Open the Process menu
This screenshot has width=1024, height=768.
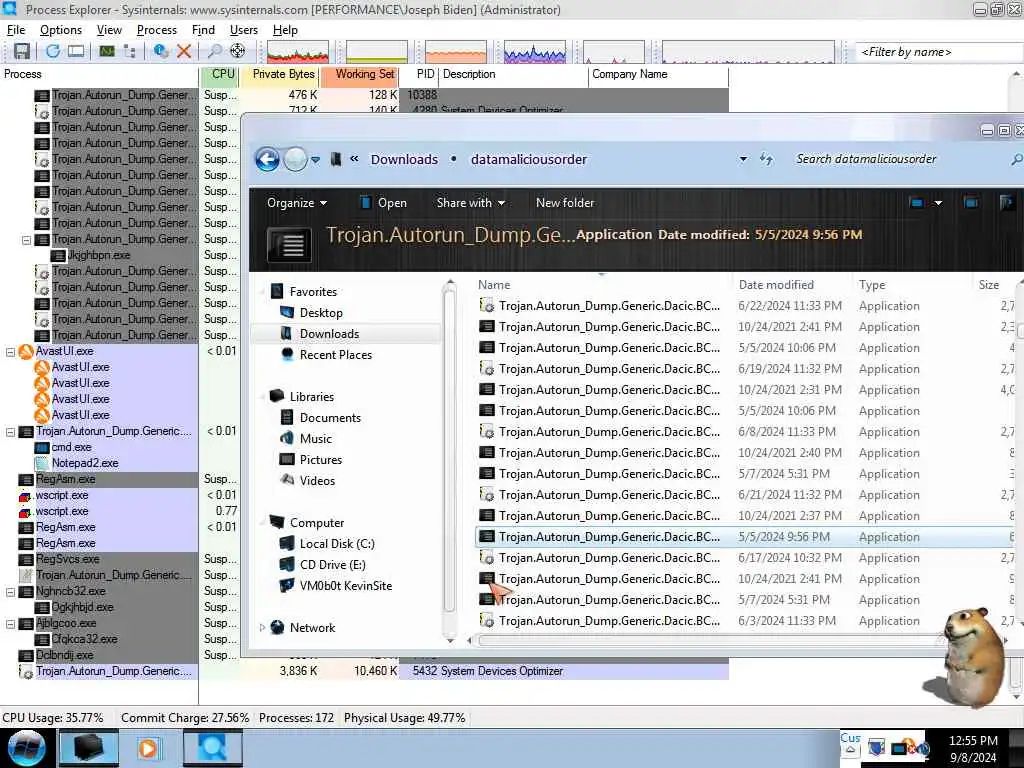click(x=157, y=30)
